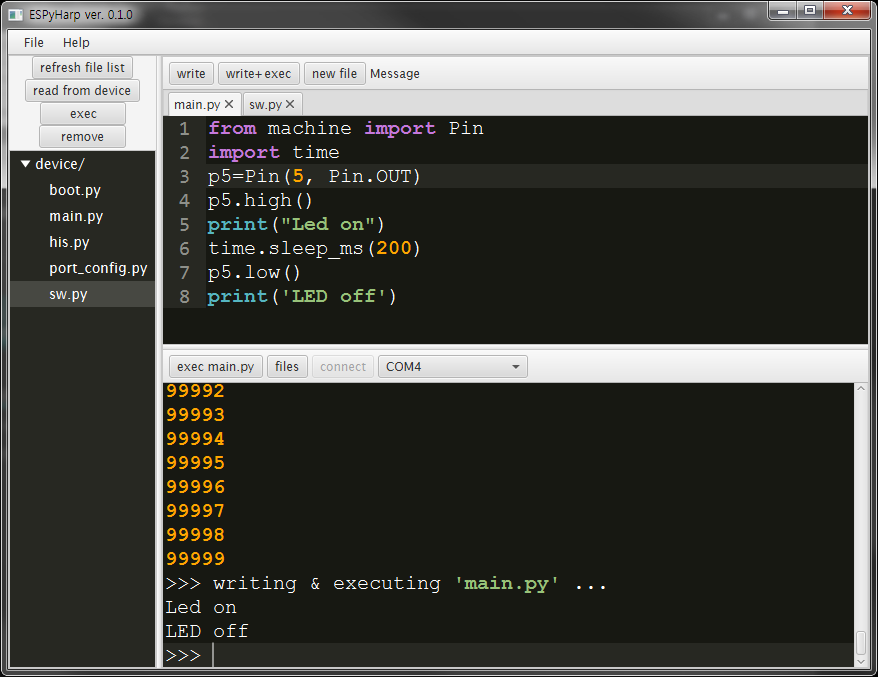The height and width of the screenshot is (677, 878).
Task: Click the Message label in toolbar
Action: 395,74
